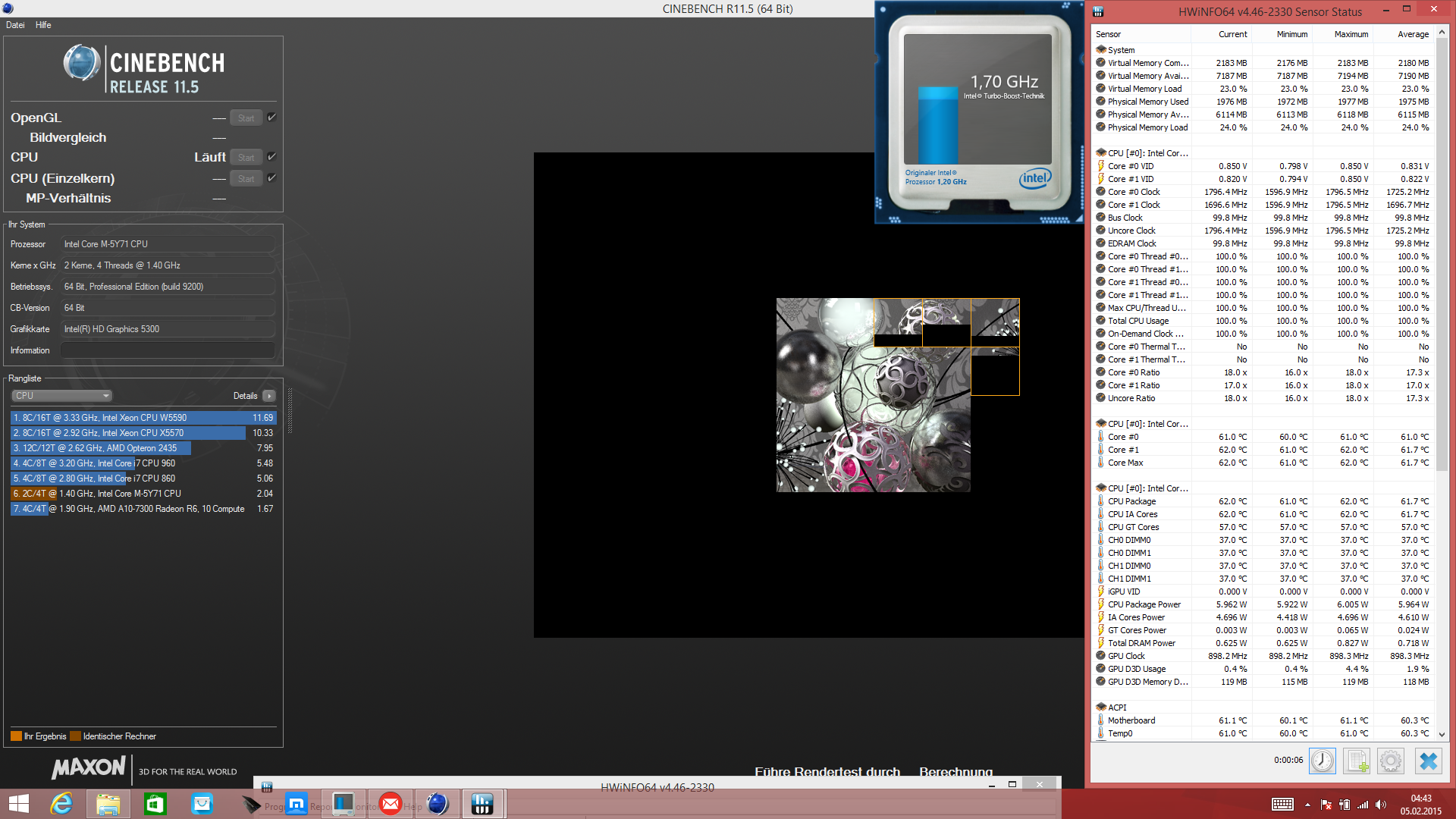Click the Turbo Boost frequency bar
The height and width of the screenshot is (819, 1456).
(x=939, y=126)
